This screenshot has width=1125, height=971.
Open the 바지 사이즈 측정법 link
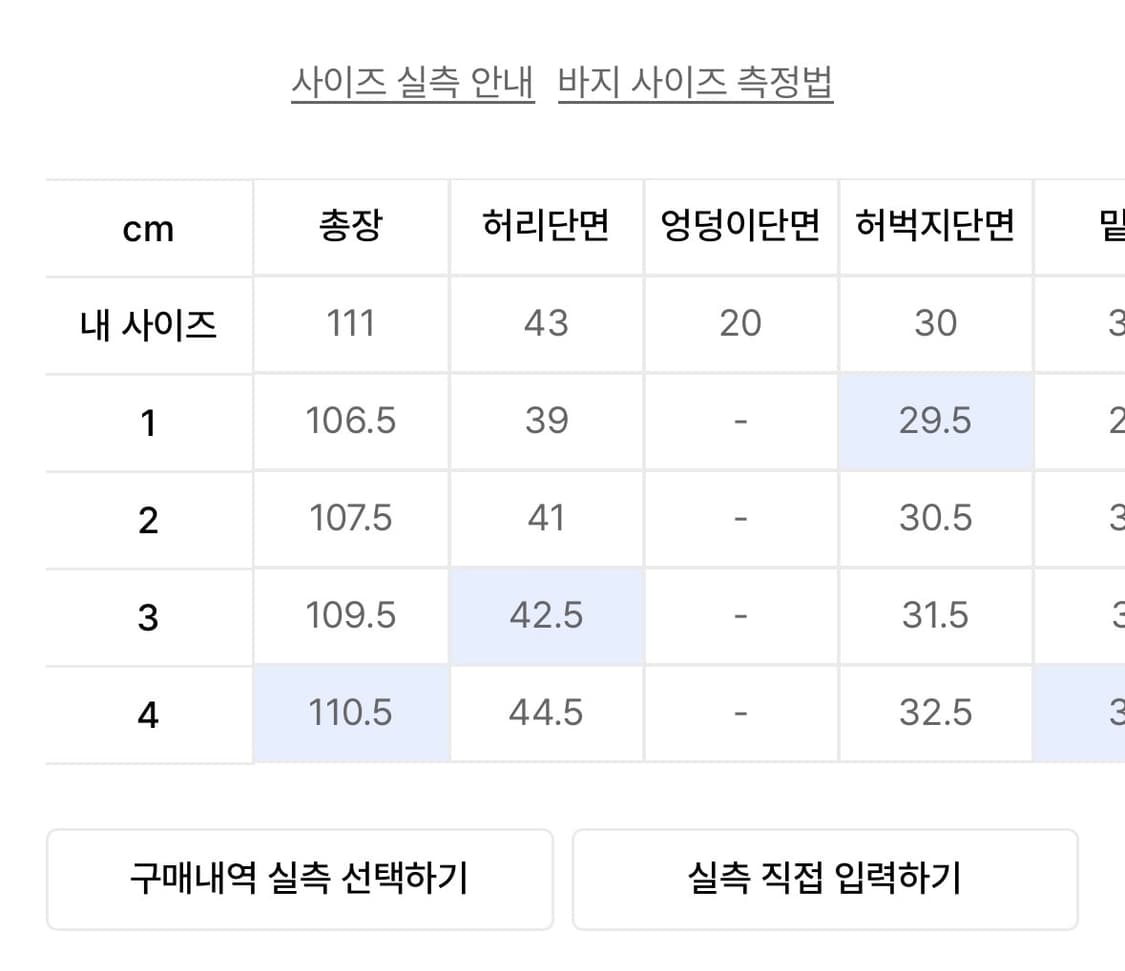pyautogui.click(x=695, y=83)
